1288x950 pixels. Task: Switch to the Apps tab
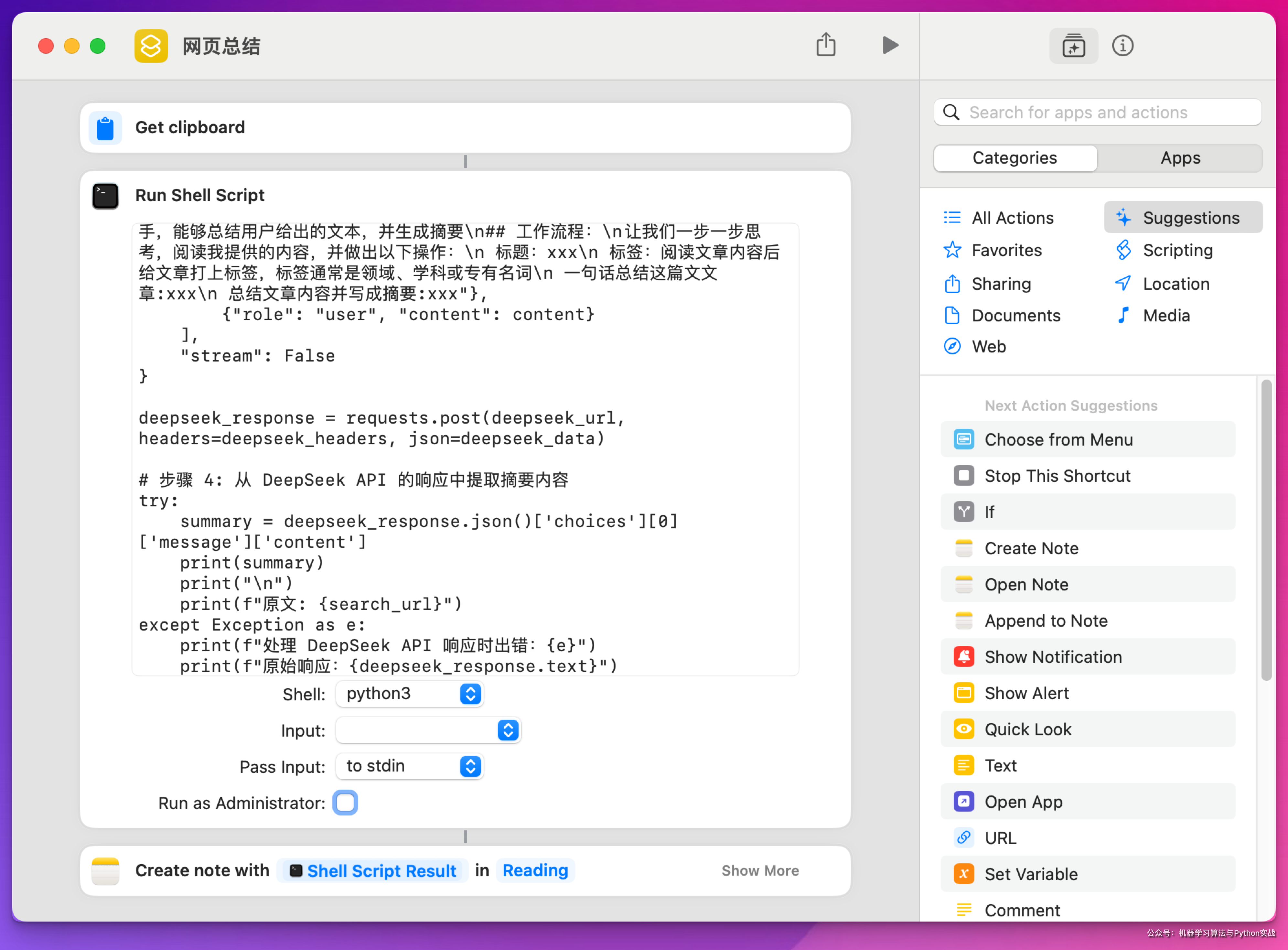coord(1180,158)
